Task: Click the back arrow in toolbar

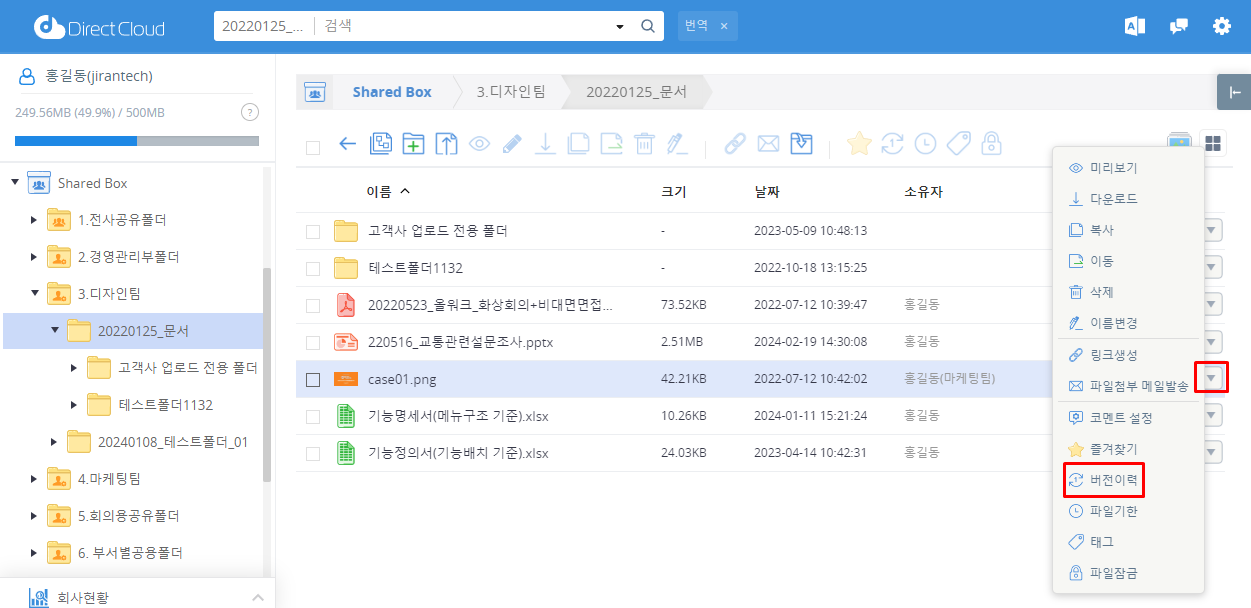Action: pos(348,144)
